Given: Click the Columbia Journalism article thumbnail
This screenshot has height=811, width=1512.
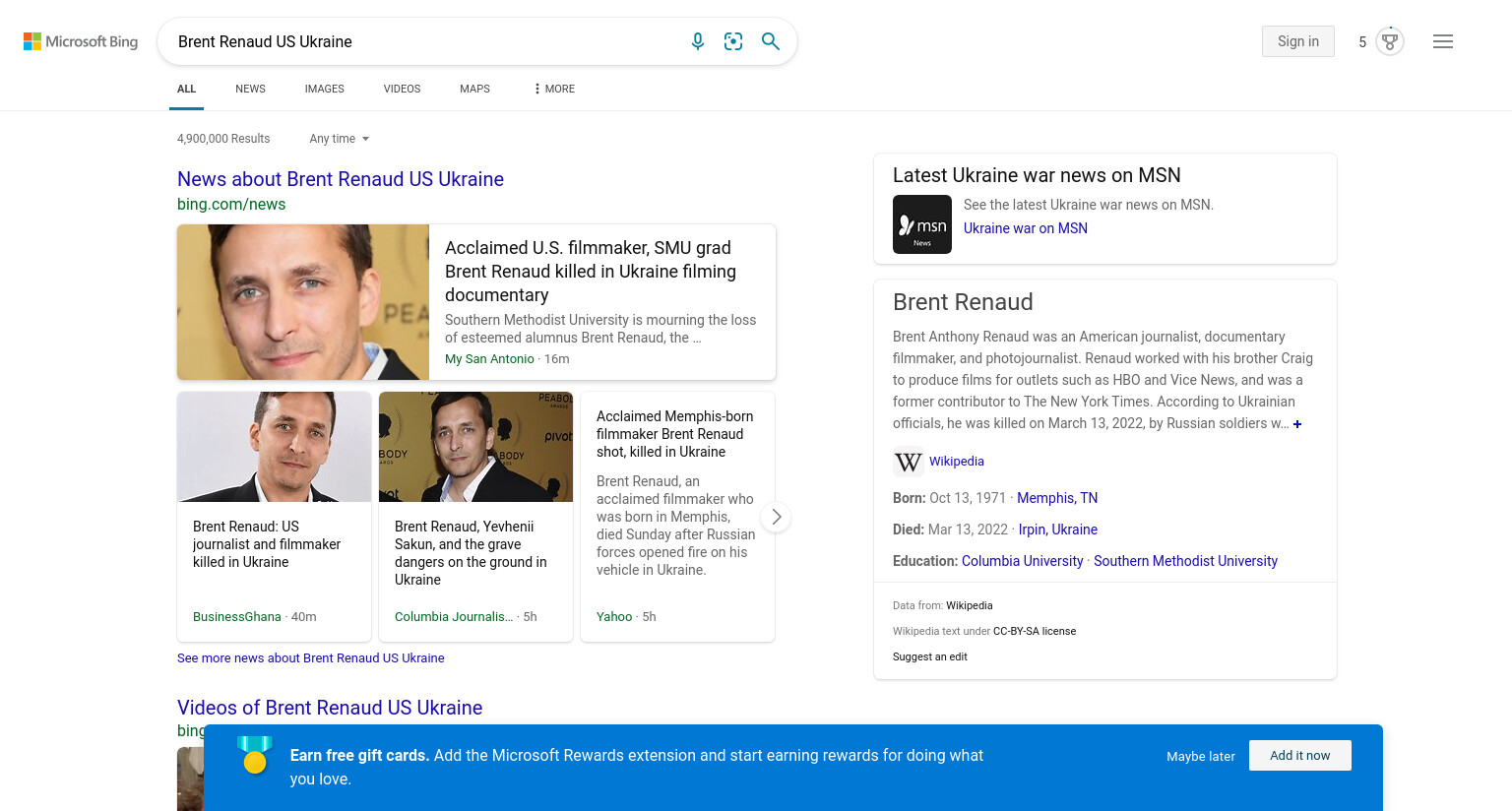Looking at the screenshot, I should click(475, 447).
